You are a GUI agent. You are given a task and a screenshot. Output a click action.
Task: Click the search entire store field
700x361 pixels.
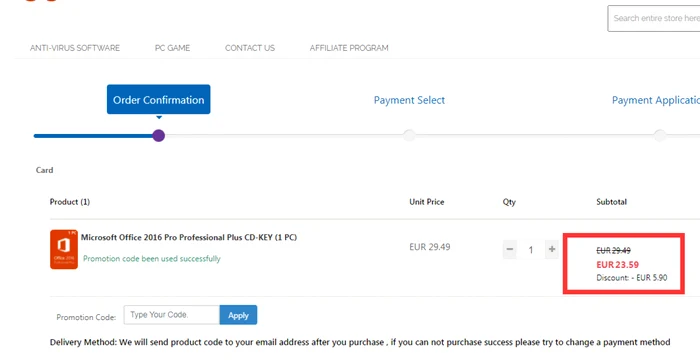[x=654, y=18]
